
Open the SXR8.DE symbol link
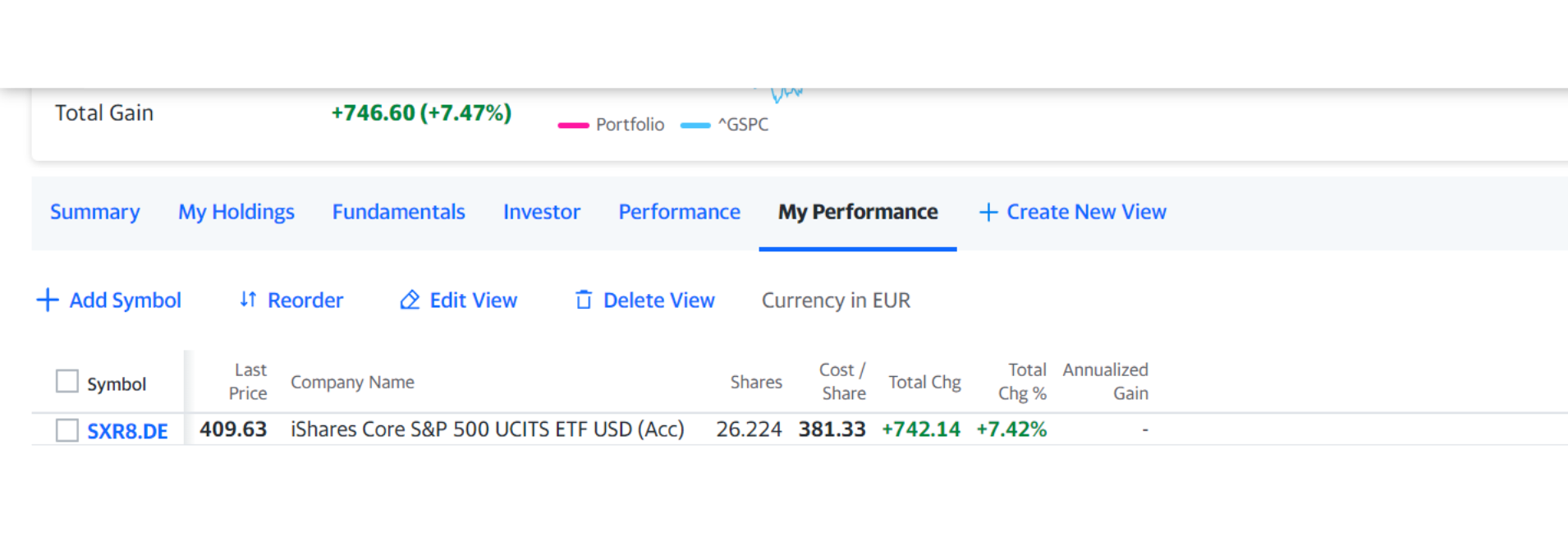pos(128,431)
